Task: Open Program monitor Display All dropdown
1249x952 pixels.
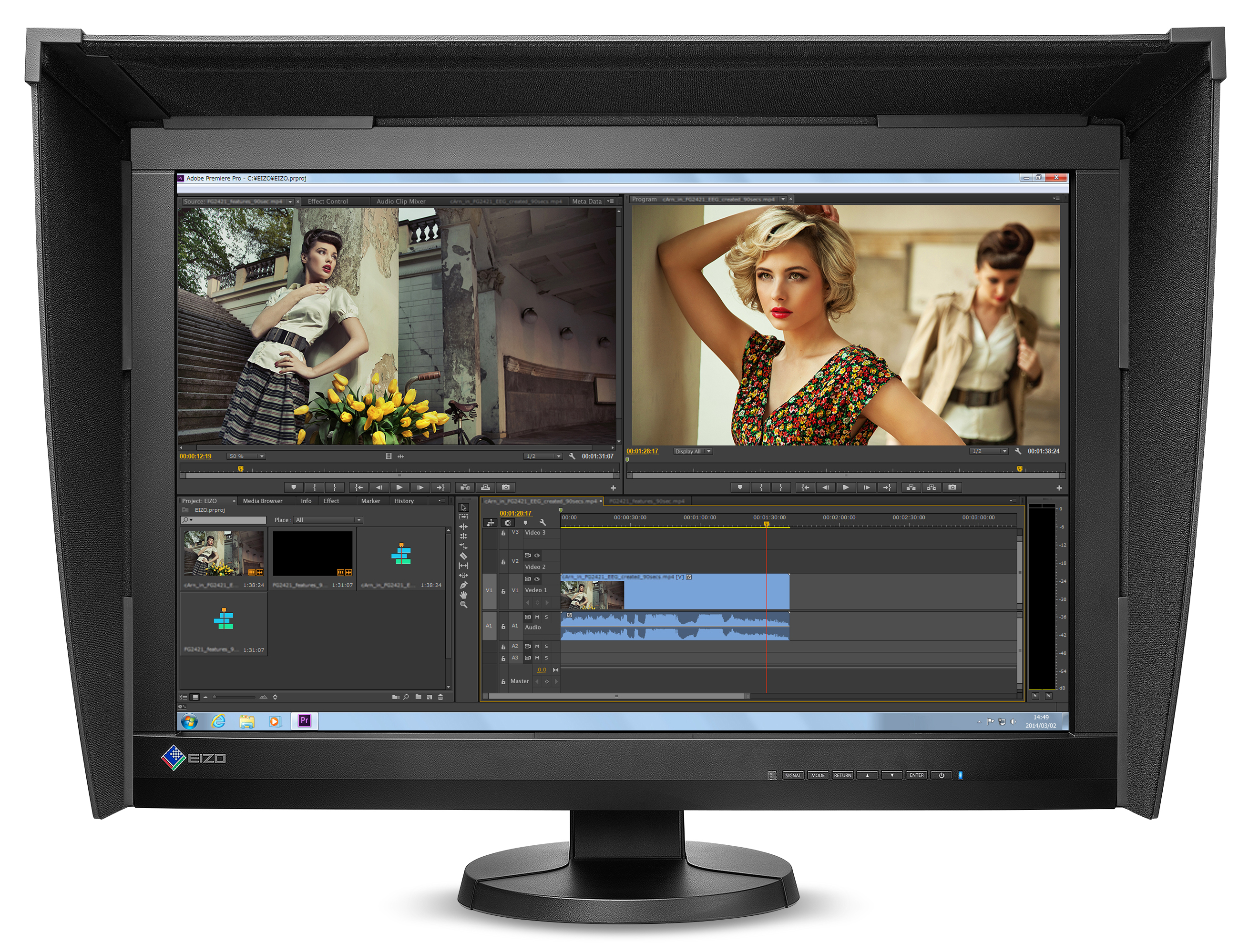Action: coord(692,452)
